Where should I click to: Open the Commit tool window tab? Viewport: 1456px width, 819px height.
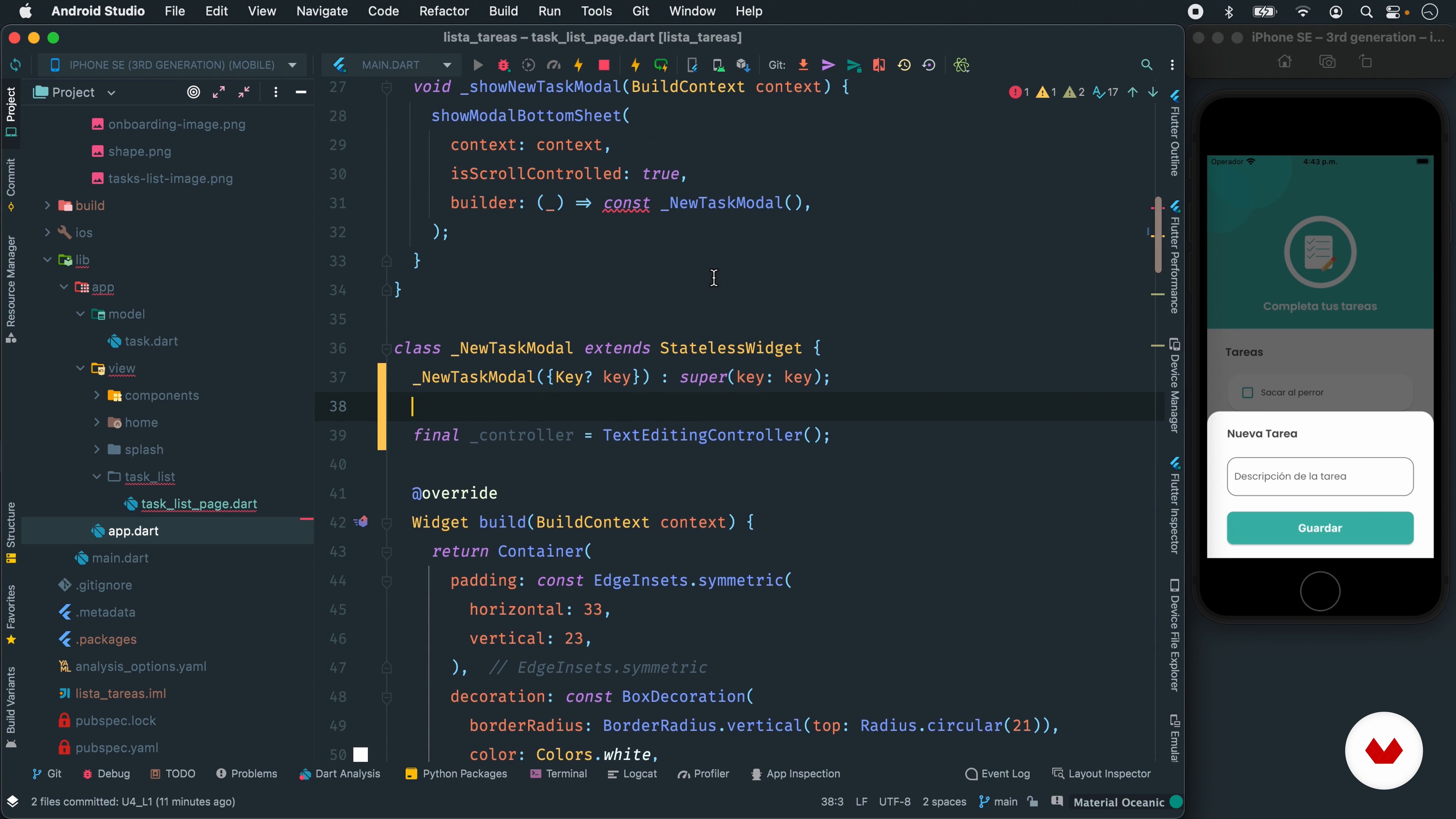click(11, 185)
